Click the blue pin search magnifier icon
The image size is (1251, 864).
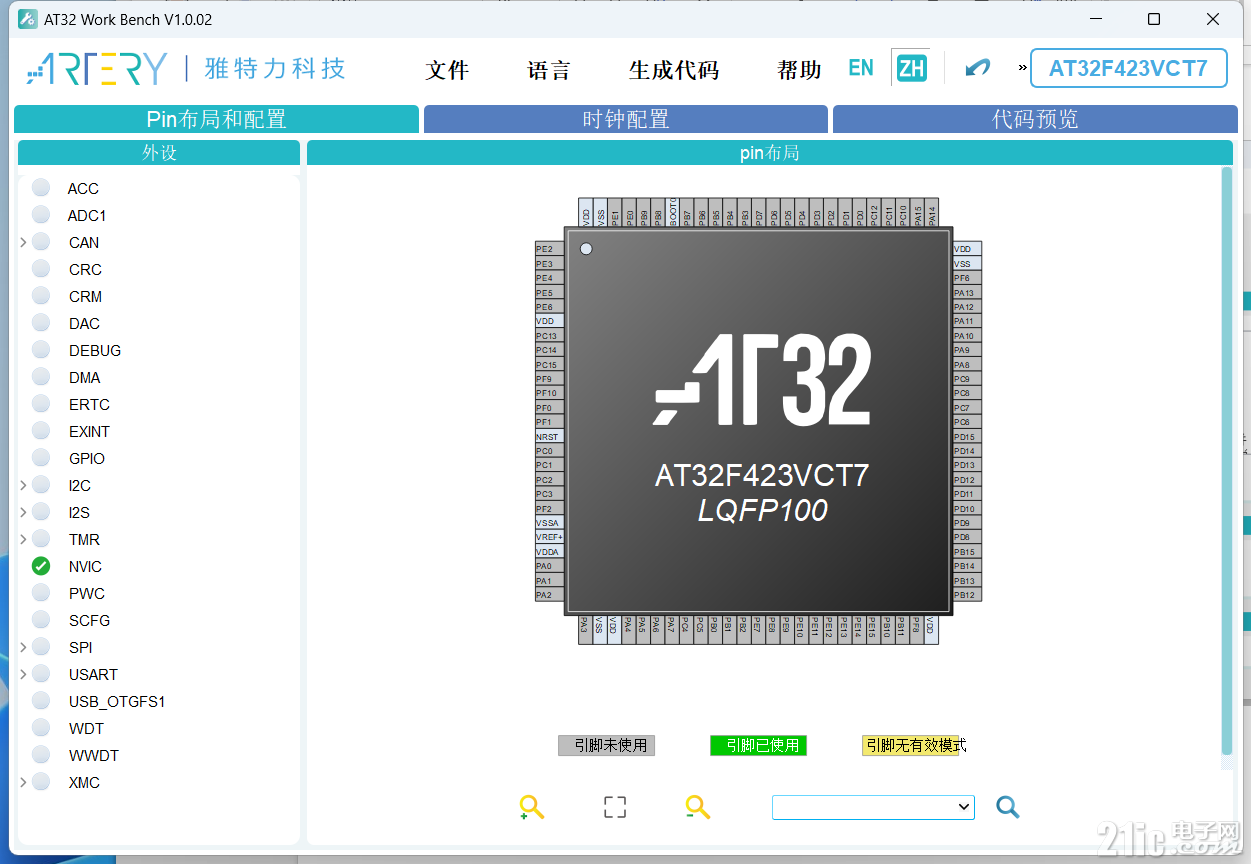click(1007, 807)
